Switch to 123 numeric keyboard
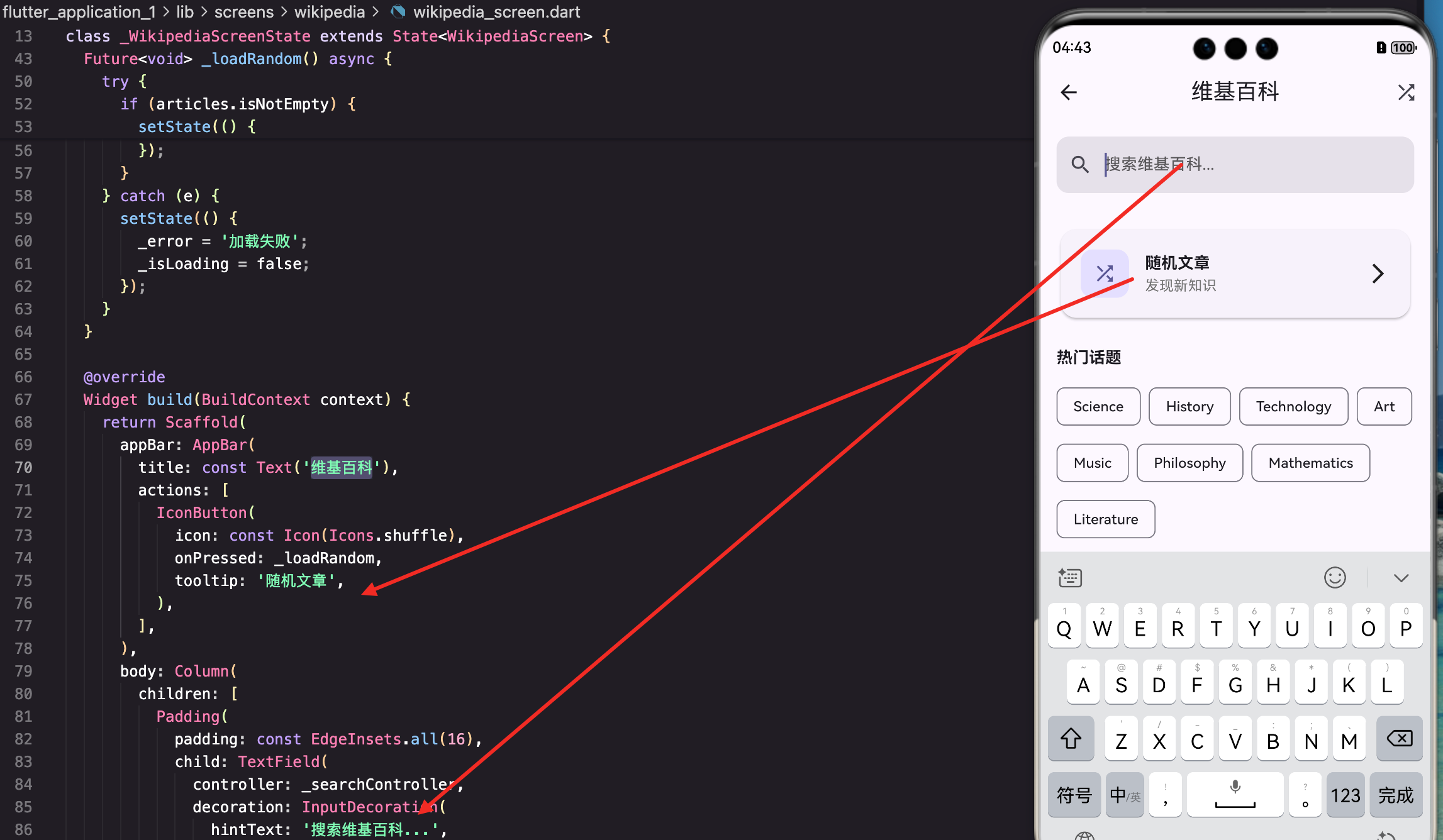The width and height of the screenshot is (1443, 840). 1345,795
